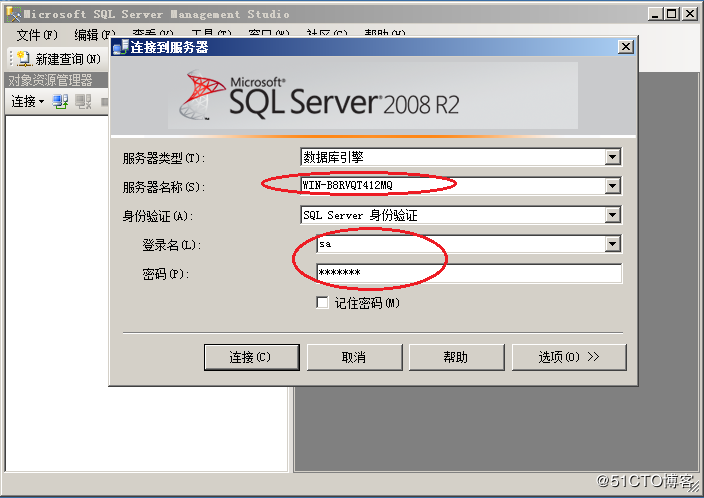
Task: Open the authentication dropdown arrow
Action: coord(612,215)
